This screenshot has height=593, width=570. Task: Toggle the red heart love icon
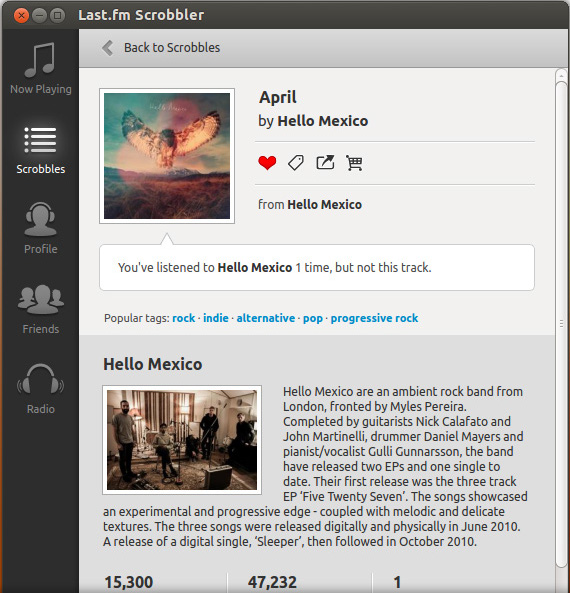pyautogui.click(x=267, y=163)
